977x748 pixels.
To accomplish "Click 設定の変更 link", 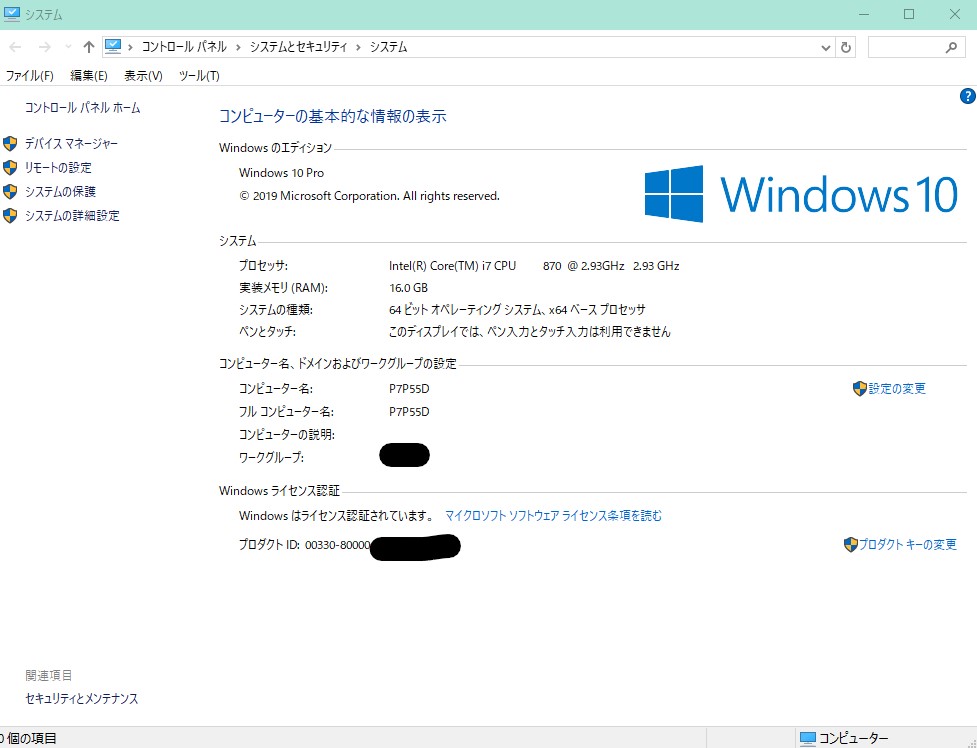I will pyautogui.click(x=896, y=389).
